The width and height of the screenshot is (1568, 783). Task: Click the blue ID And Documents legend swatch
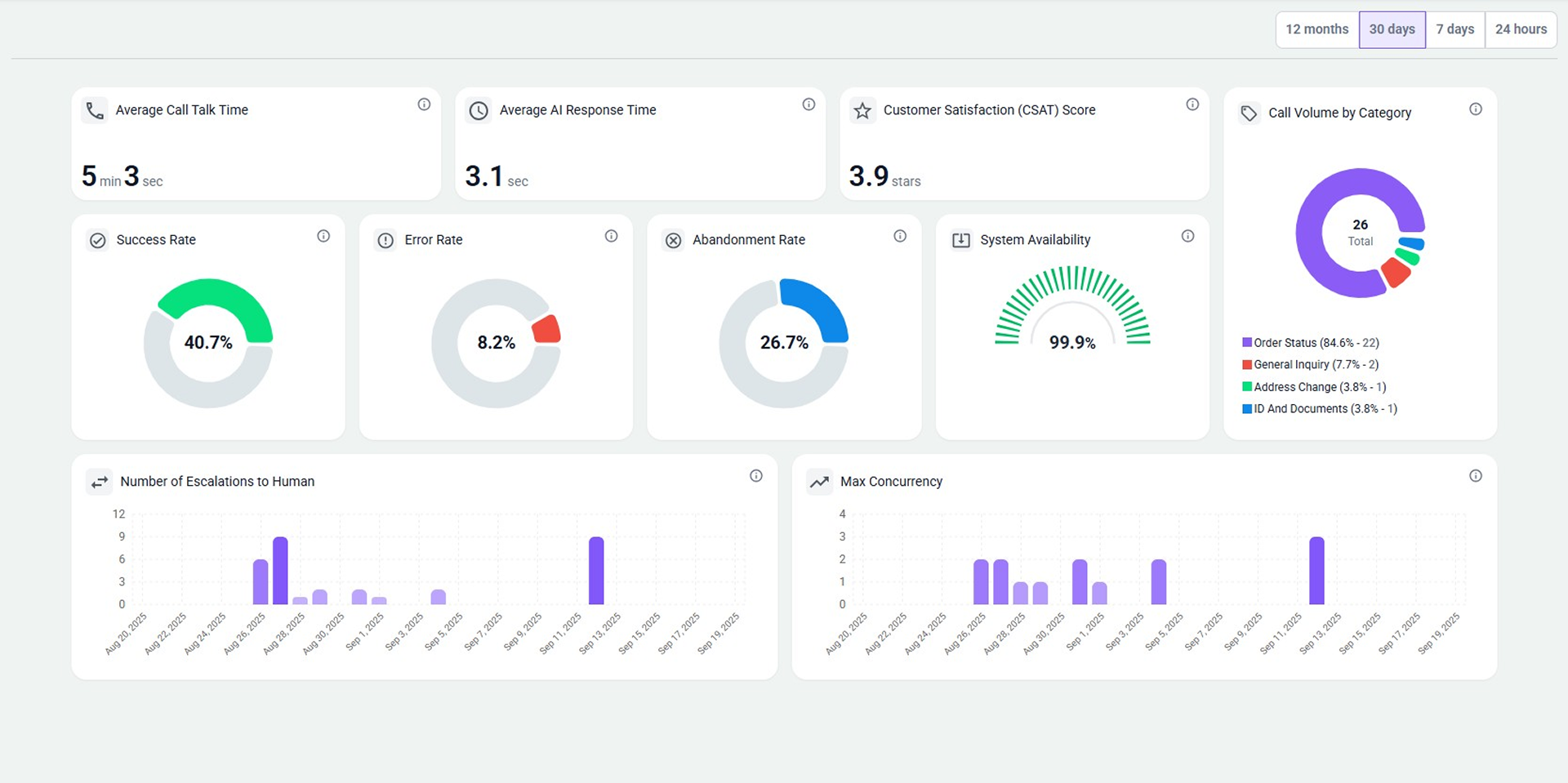(x=1247, y=409)
